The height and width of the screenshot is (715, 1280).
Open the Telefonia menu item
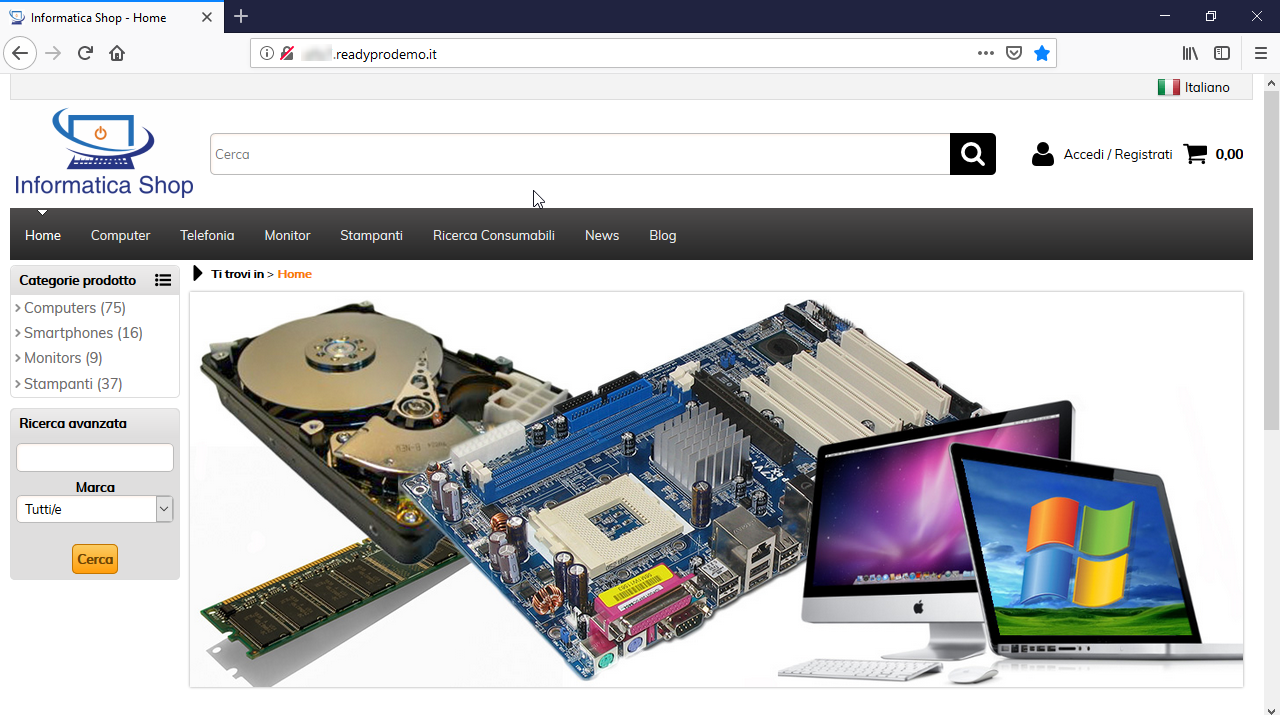(x=207, y=235)
